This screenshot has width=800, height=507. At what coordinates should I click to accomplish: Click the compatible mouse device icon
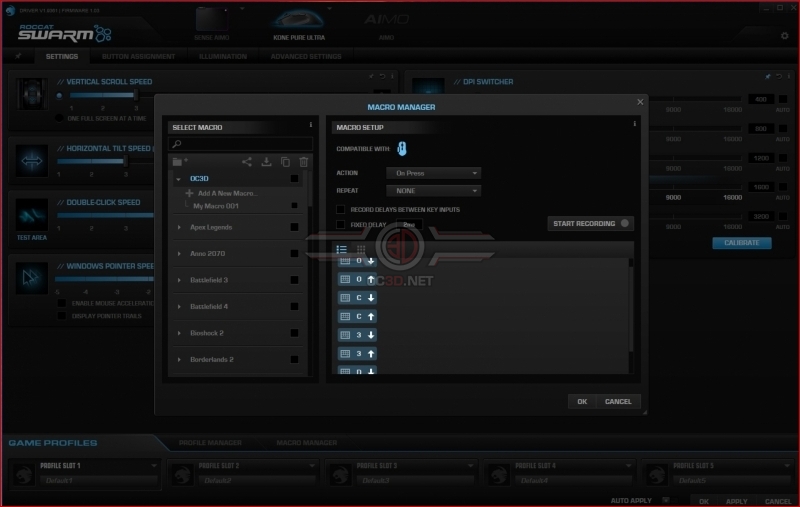tap(402, 149)
